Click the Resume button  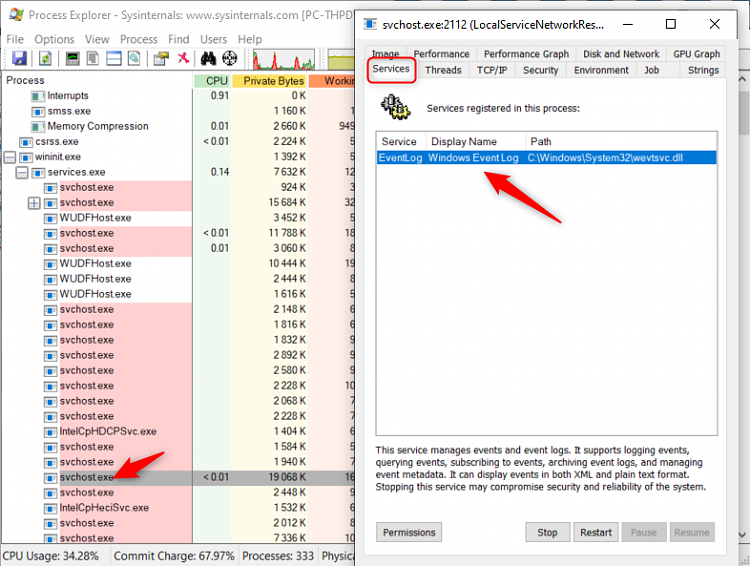[692, 533]
